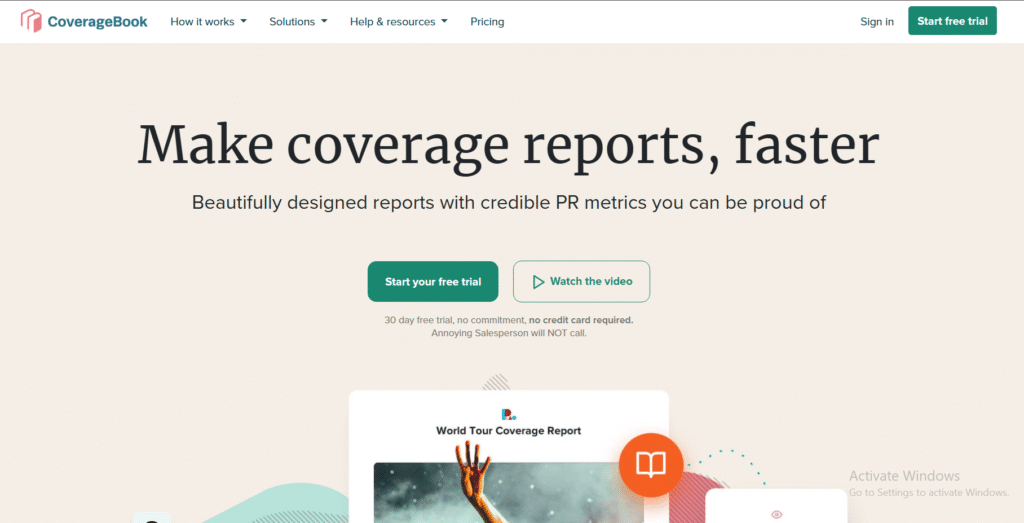Click the CoverageBook wordmark text
Image resolution: width=1024 pixels, height=523 pixels.
(97, 22)
